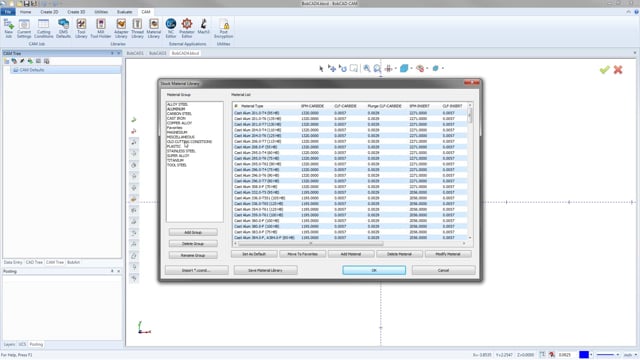Click the last icon in CAM Tree toolbar
This screenshot has width=640, height=360.
tap(47, 61)
